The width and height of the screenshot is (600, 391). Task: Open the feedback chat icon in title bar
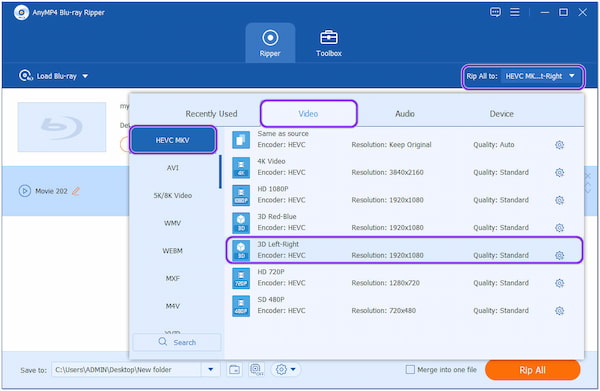coord(495,12)
